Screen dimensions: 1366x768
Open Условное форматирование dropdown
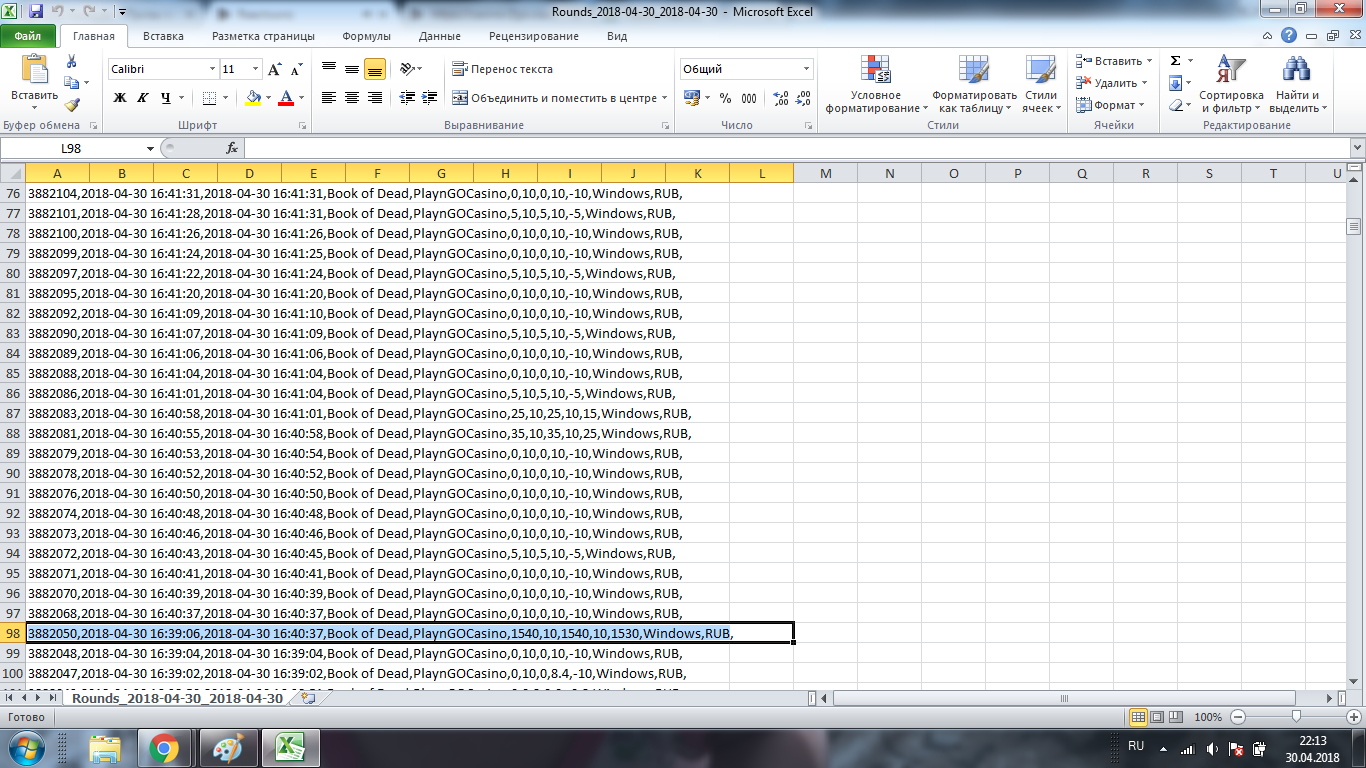tap(876, 84)
